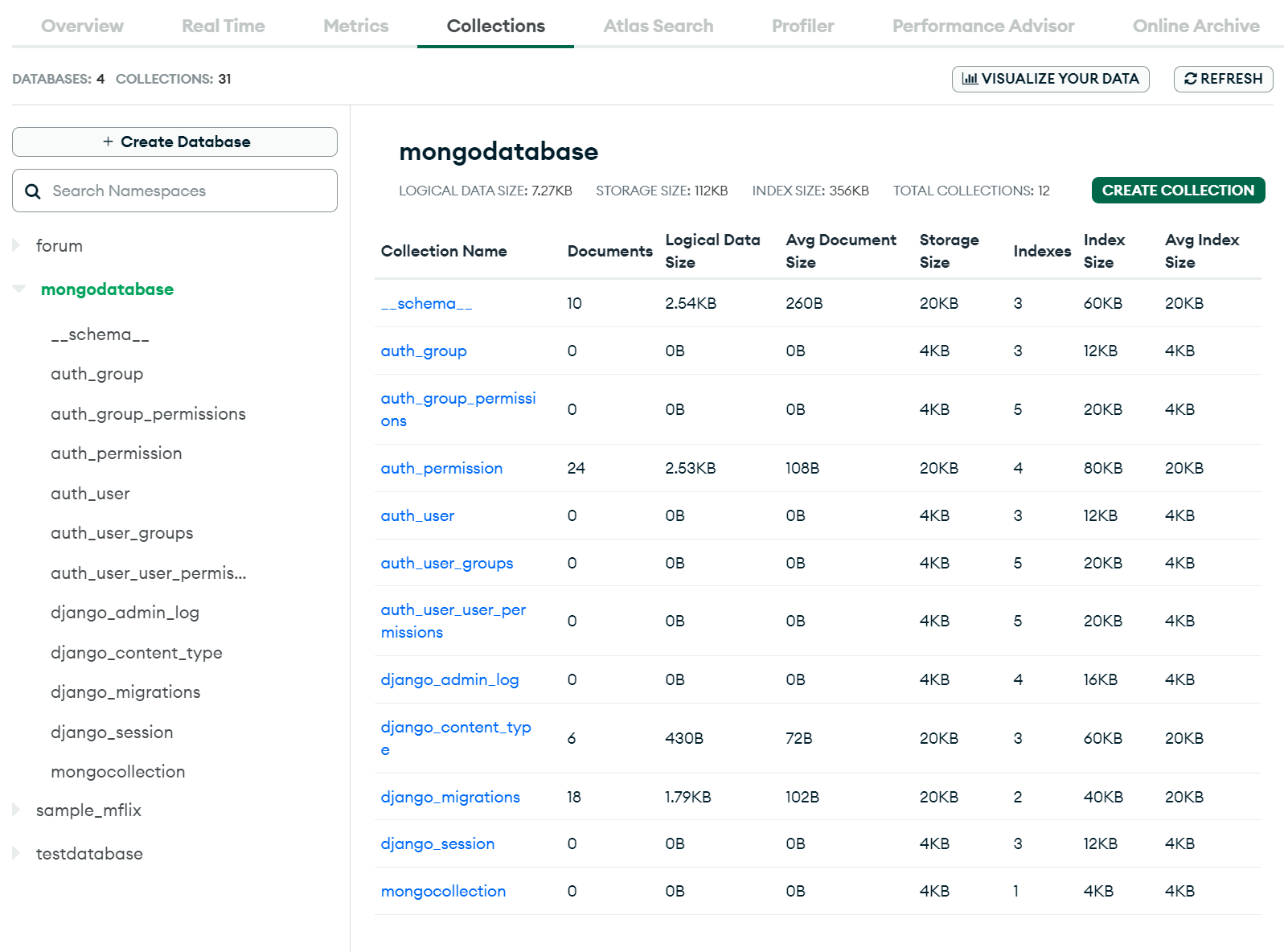Click the Total Collections: 12 stat
1284x952 pixels.
point(971,191)
